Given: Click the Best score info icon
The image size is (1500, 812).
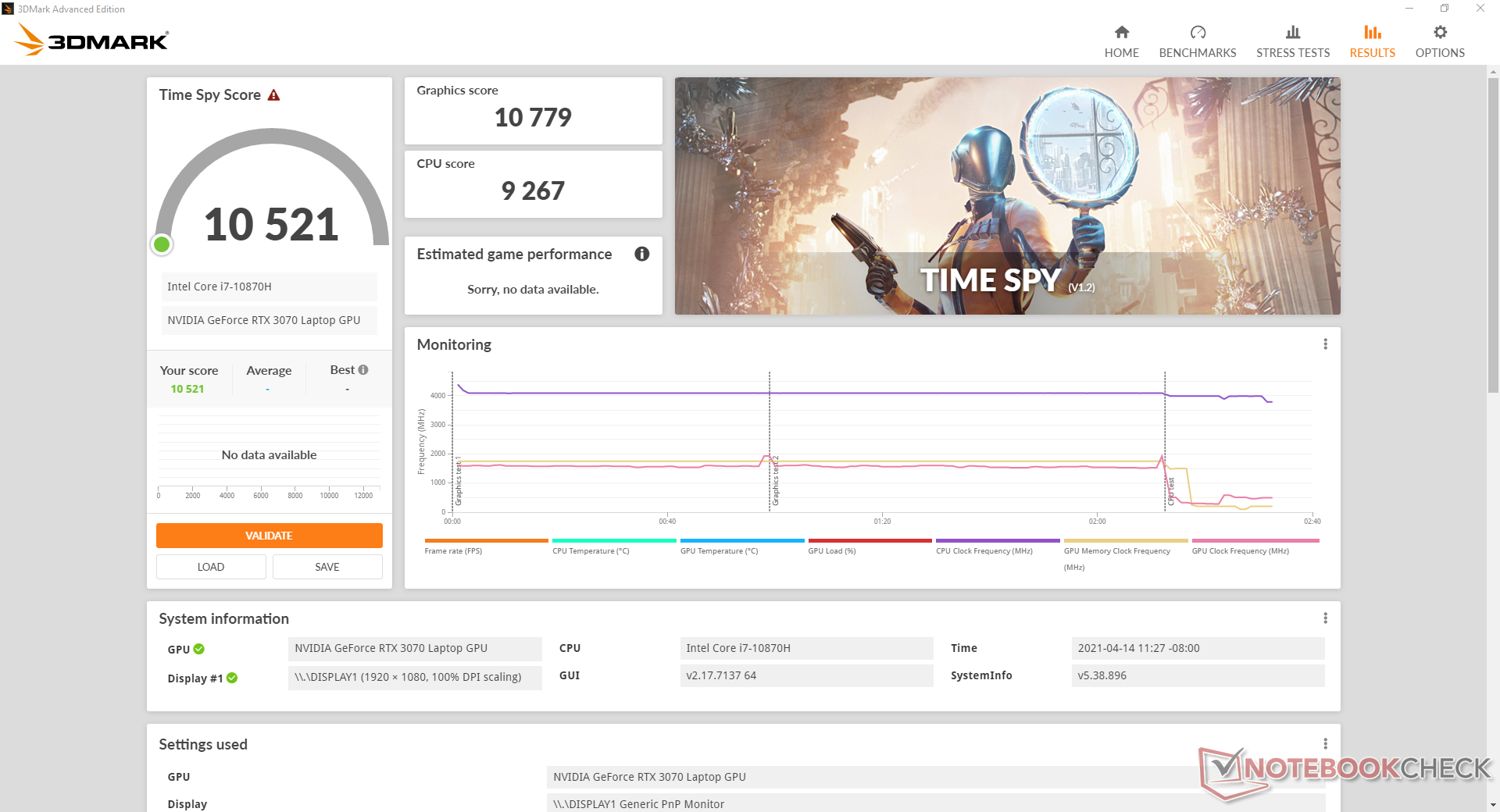Looking at the screenshot, I should 363,370.
